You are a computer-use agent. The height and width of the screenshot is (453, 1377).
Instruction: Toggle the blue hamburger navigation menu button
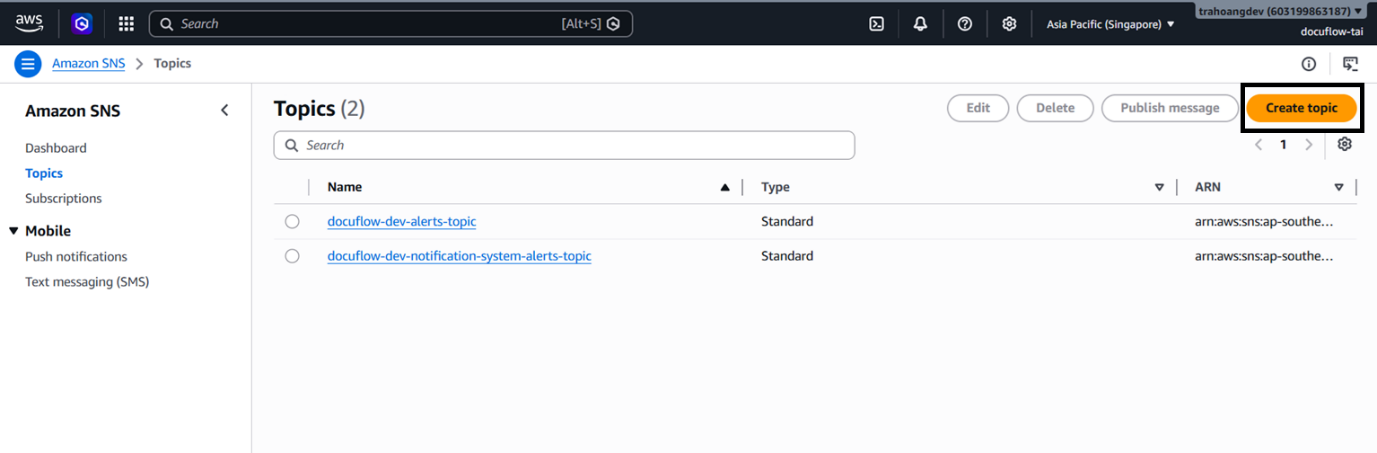[x=28, y=63]
